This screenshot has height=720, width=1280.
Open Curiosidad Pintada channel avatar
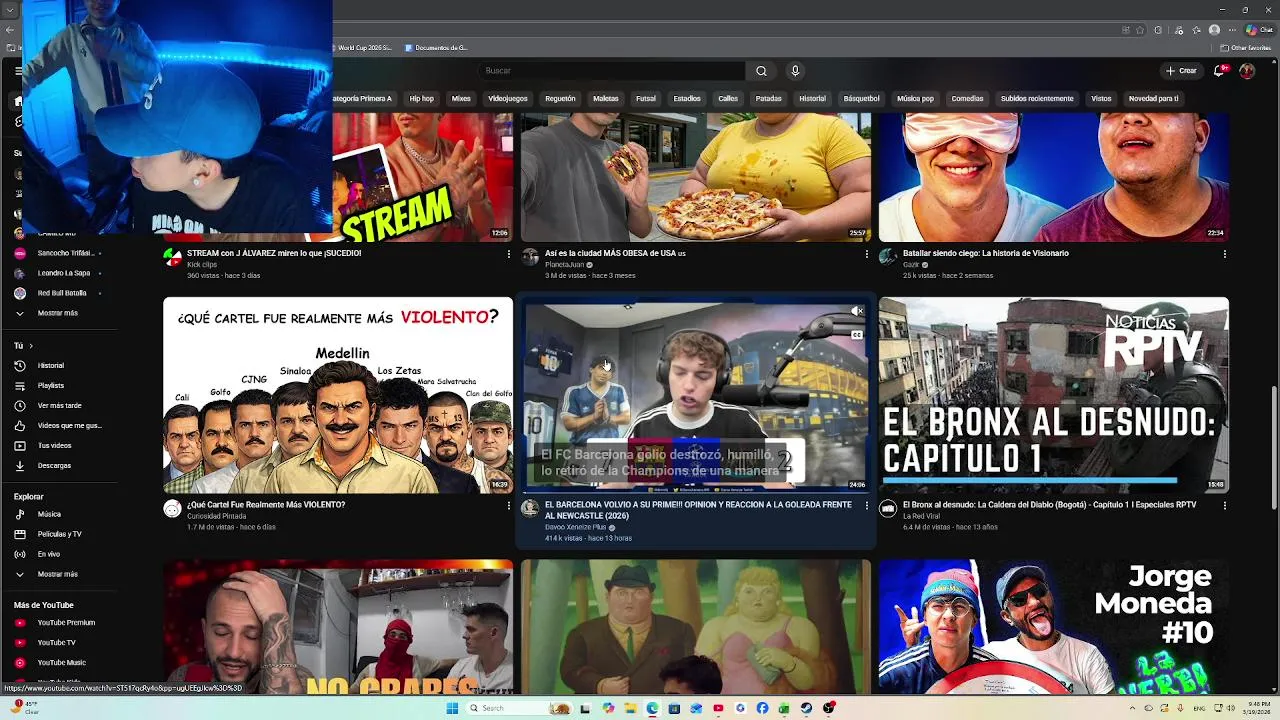172,509
